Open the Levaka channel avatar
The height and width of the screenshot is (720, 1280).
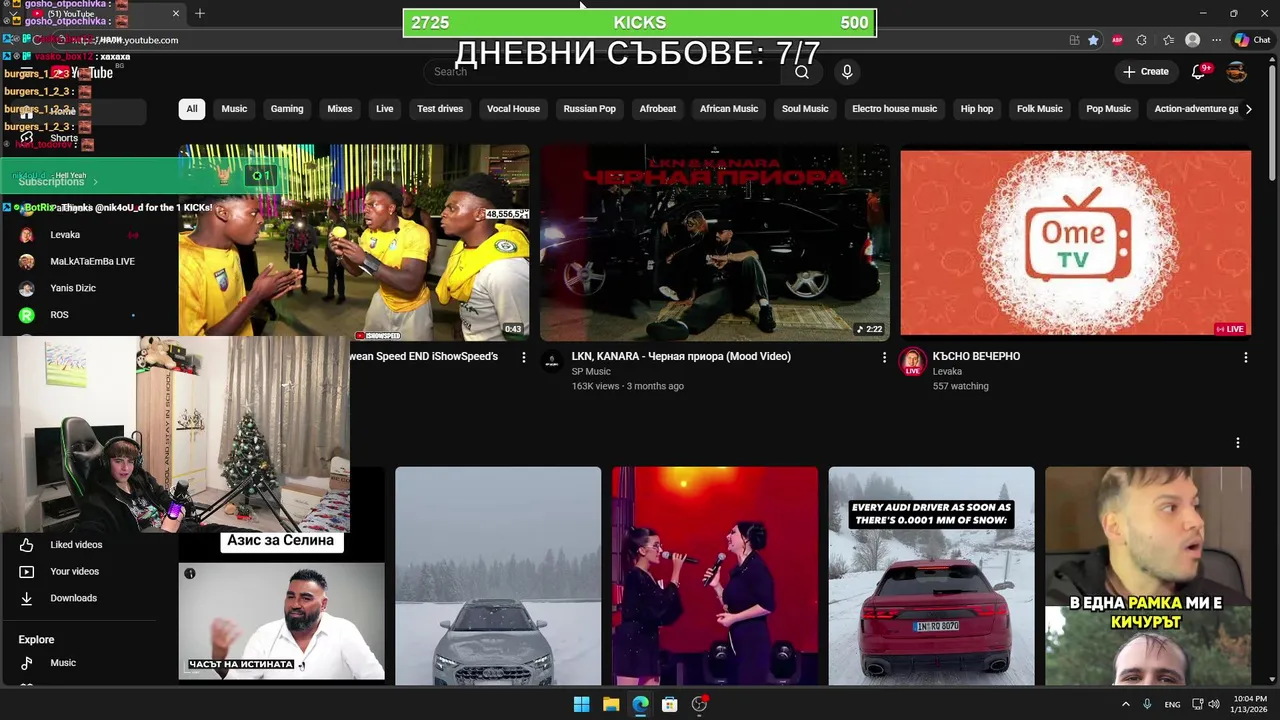click(912, 362)
